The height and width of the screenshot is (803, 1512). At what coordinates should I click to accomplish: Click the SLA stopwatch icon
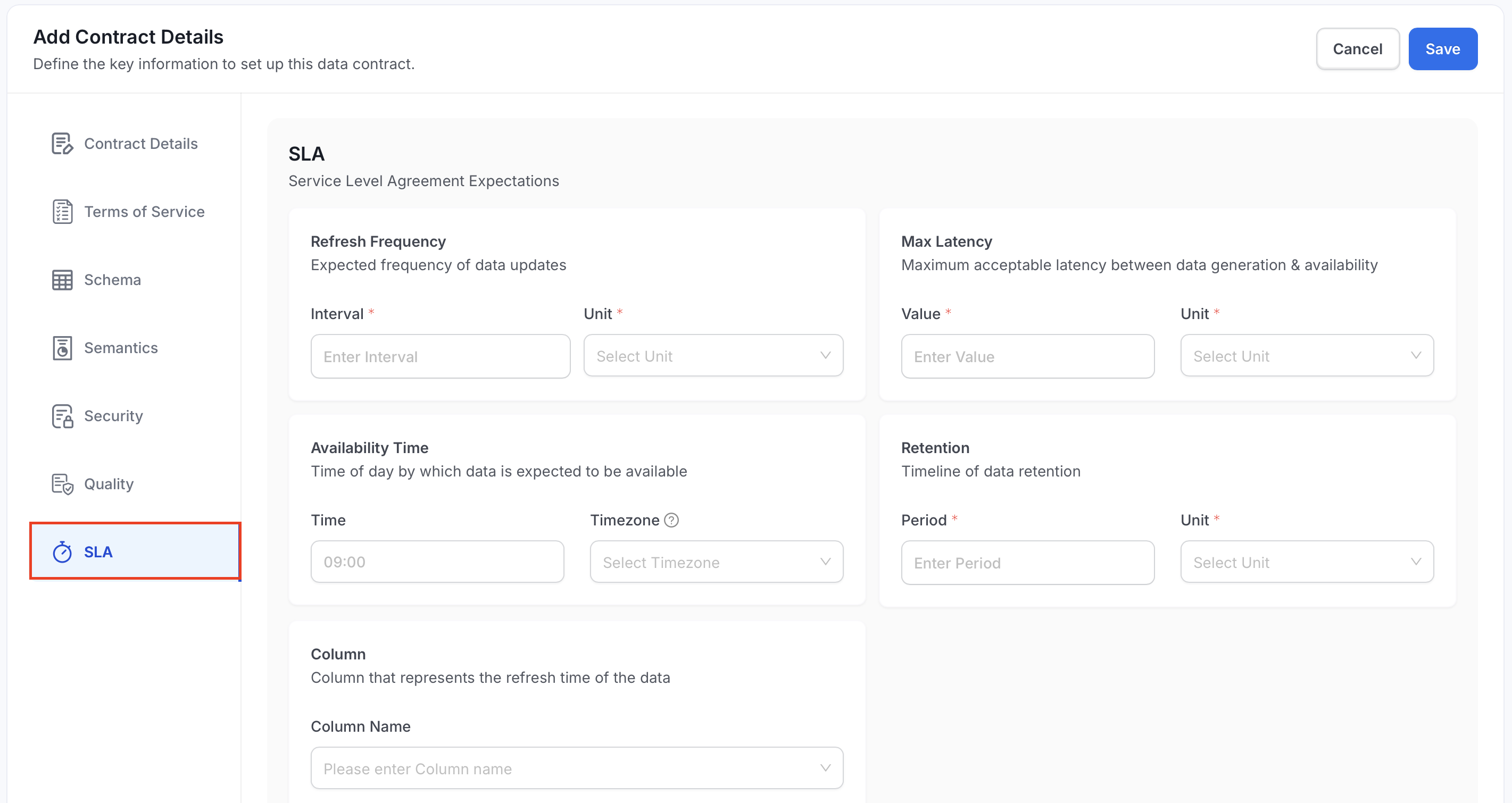[x=62, y=551]
